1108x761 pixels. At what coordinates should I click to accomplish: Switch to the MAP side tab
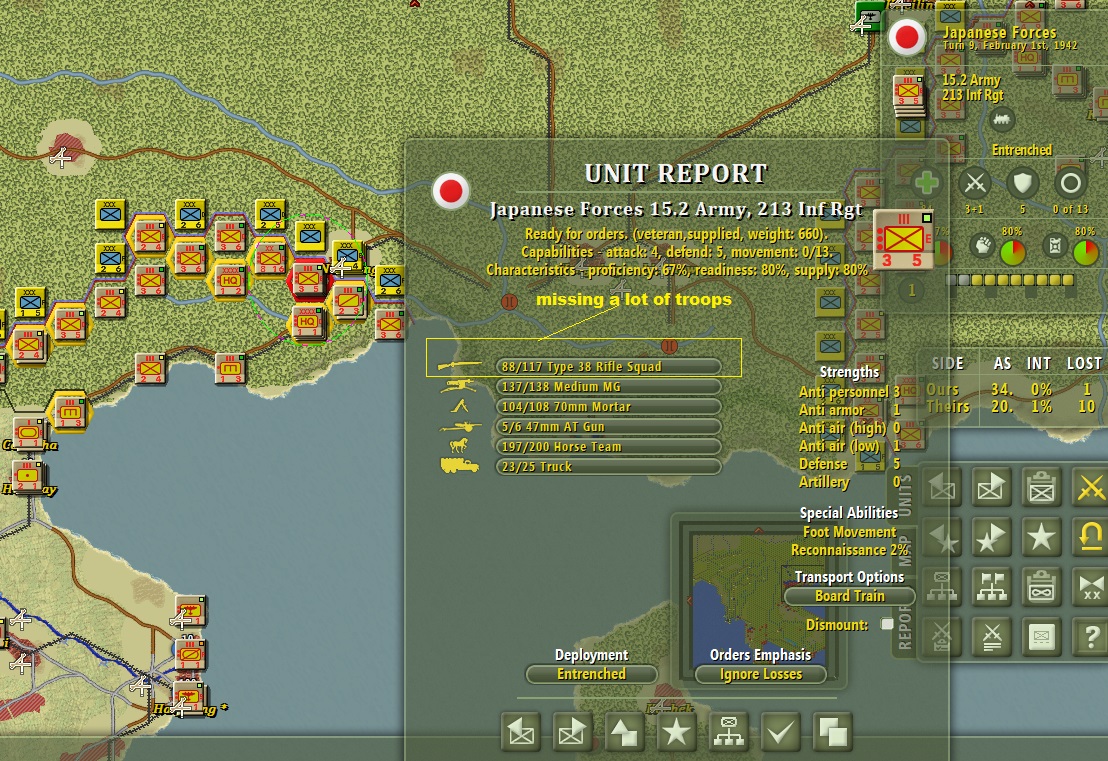point(905,550)
